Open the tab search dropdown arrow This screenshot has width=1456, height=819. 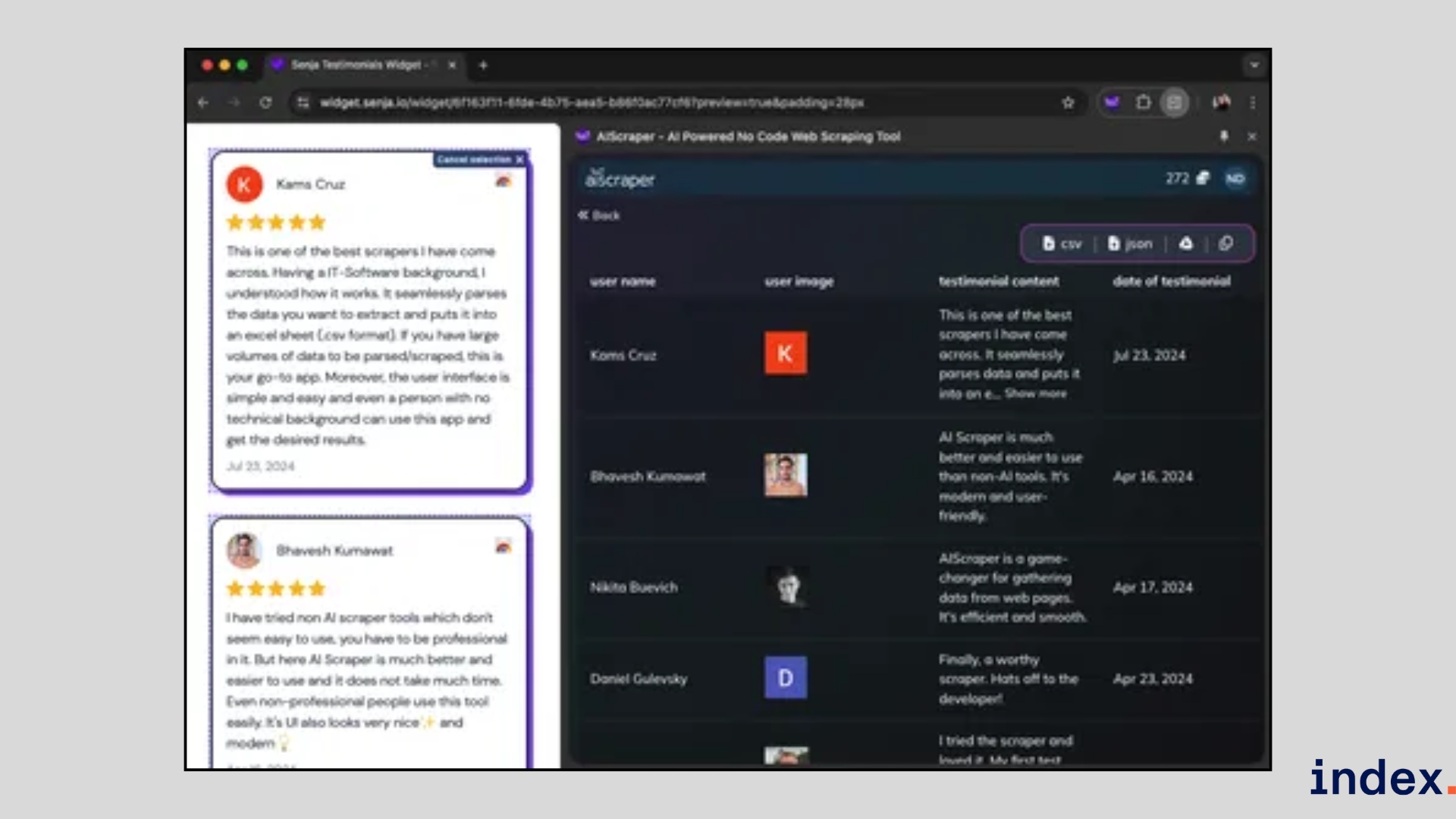[x=1254, y=65]
